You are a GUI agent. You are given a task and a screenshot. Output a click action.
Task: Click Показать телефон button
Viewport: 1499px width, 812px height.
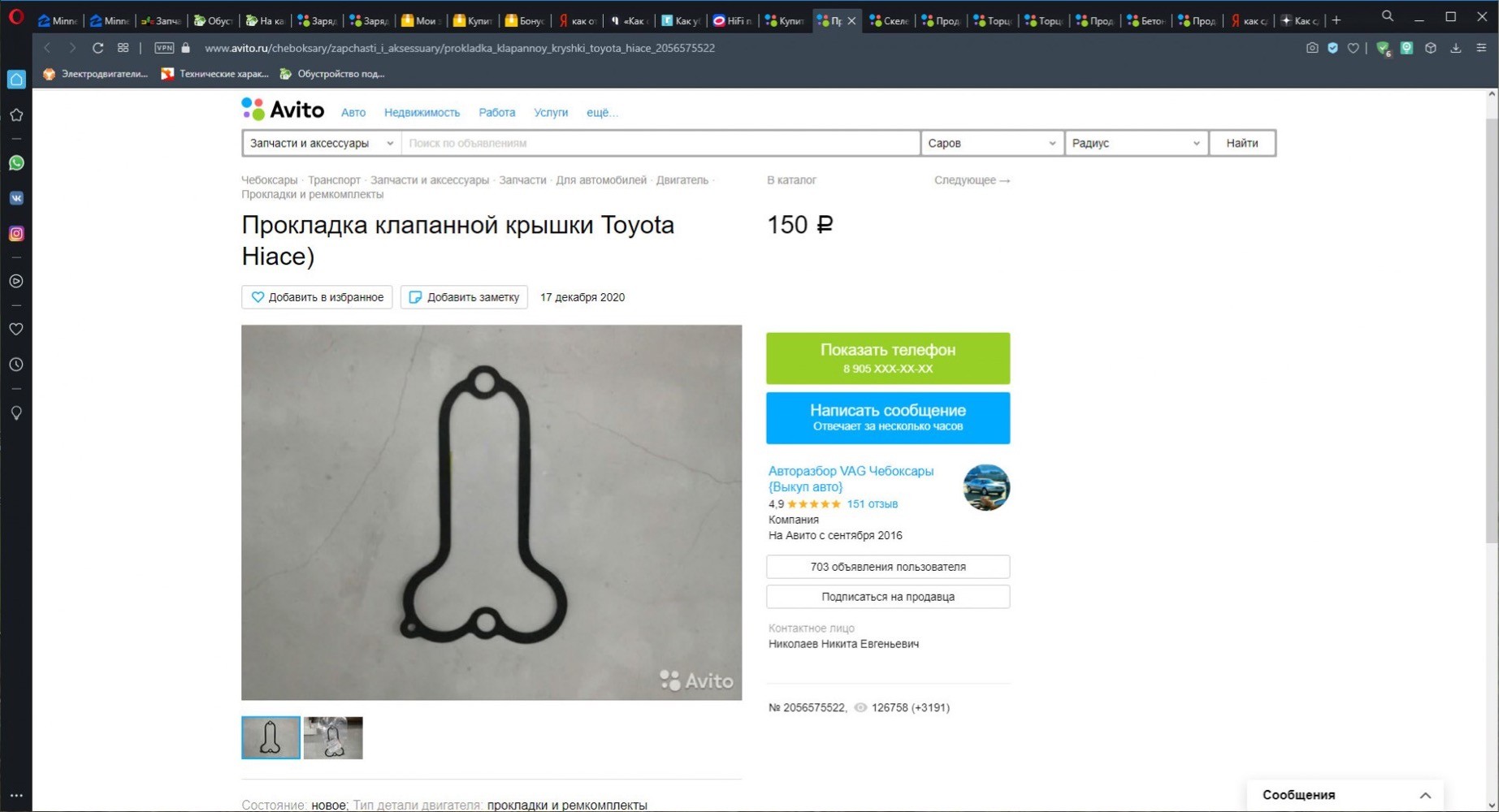888,358
